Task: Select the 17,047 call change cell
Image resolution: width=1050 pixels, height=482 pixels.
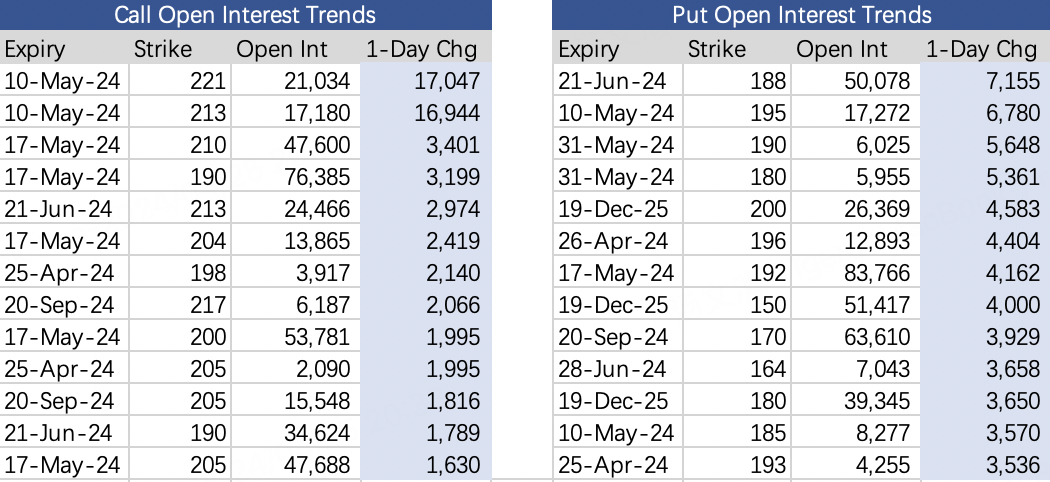Action: pyautogui.click(x=447, y=81)
